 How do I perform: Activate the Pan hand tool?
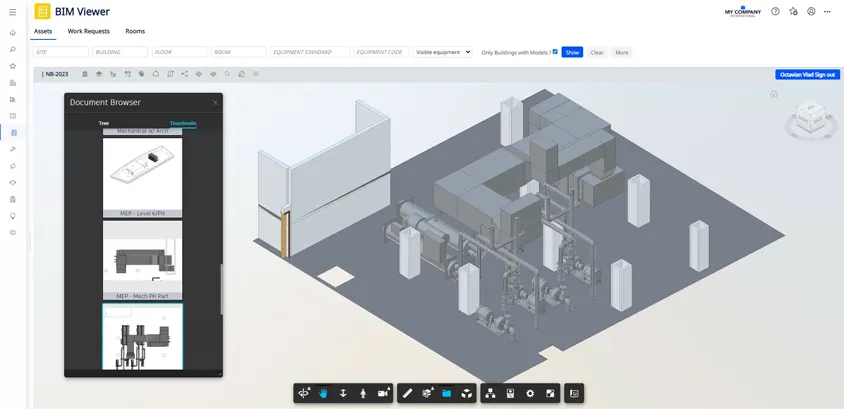pos(323,393)
